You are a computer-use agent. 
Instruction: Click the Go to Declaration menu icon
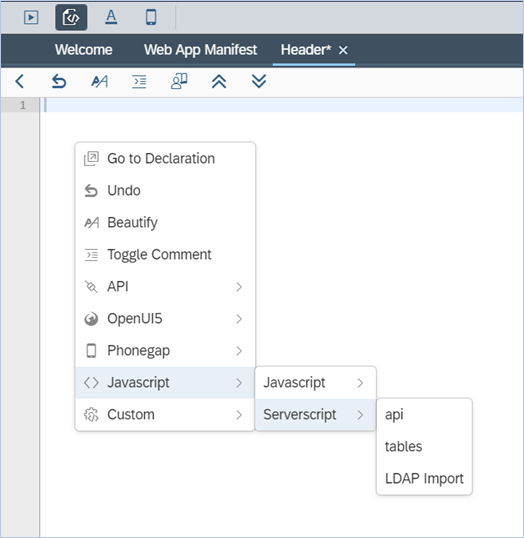(x=91, y=159)
